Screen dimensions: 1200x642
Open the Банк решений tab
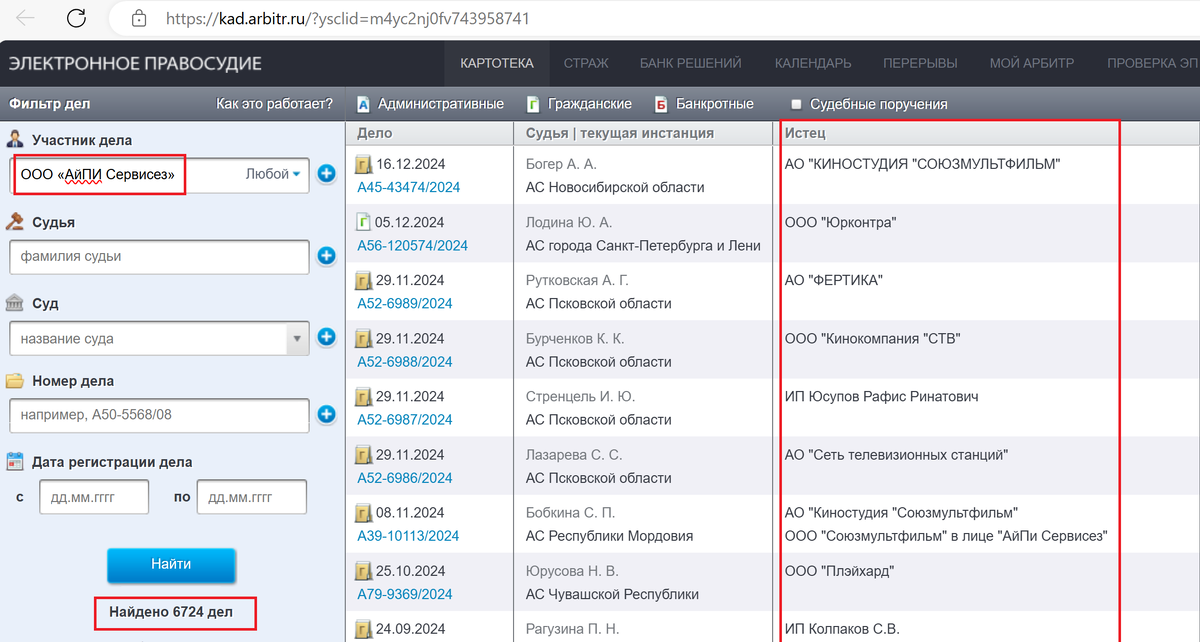coord(691,63)
